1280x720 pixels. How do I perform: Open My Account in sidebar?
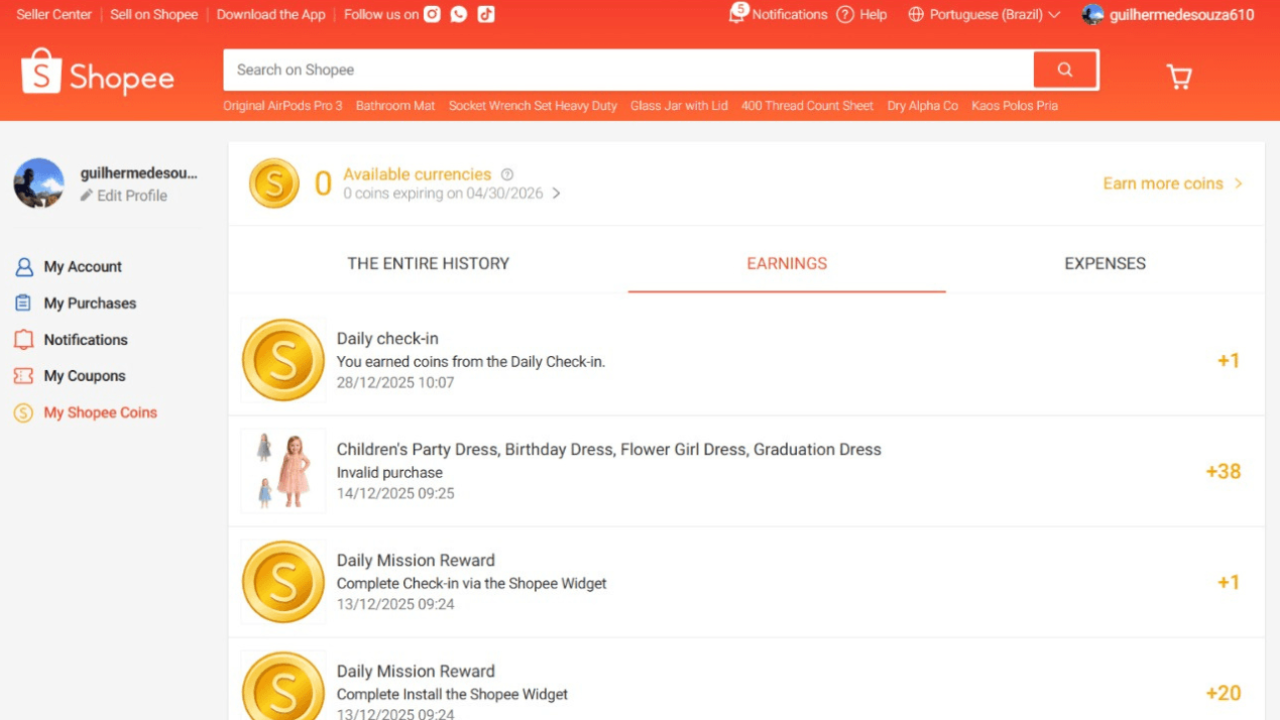coord(83,267)
